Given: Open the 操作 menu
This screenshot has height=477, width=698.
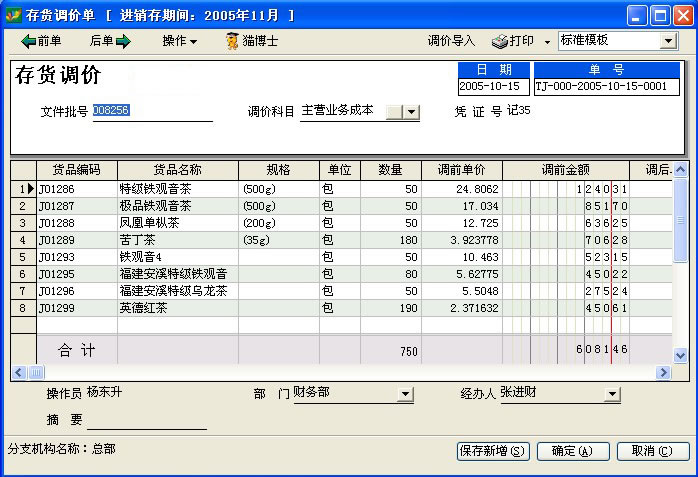Looking at the screenshot, I should 179,41.
